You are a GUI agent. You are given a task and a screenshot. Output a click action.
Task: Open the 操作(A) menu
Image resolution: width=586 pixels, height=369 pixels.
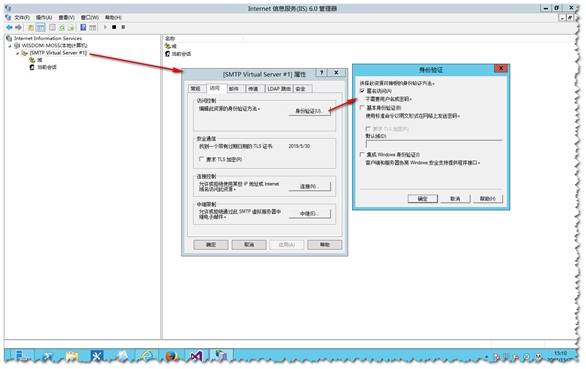coord(44,18)
